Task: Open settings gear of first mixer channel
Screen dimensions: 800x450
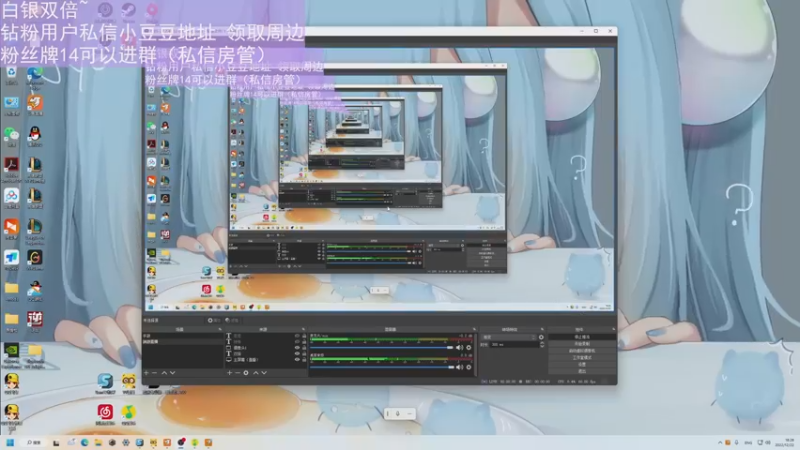Action: click(x=469, y=347)
